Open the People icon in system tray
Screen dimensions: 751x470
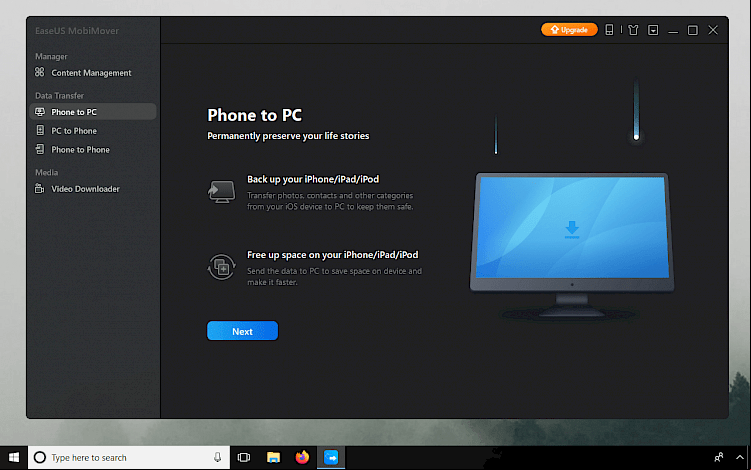point(719,458)
